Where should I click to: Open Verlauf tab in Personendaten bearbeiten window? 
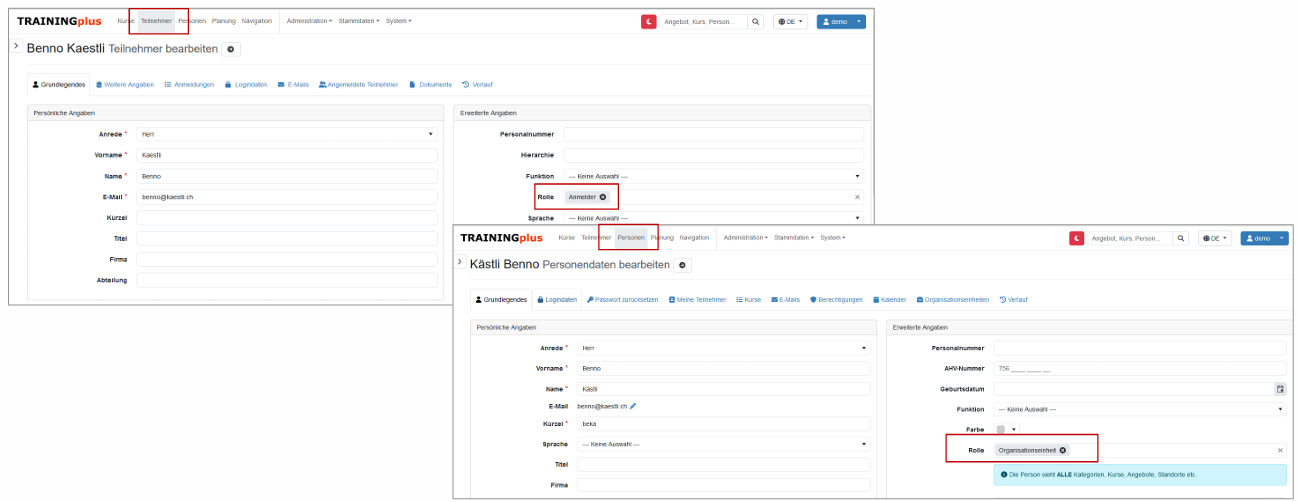tap(1013, 299)
